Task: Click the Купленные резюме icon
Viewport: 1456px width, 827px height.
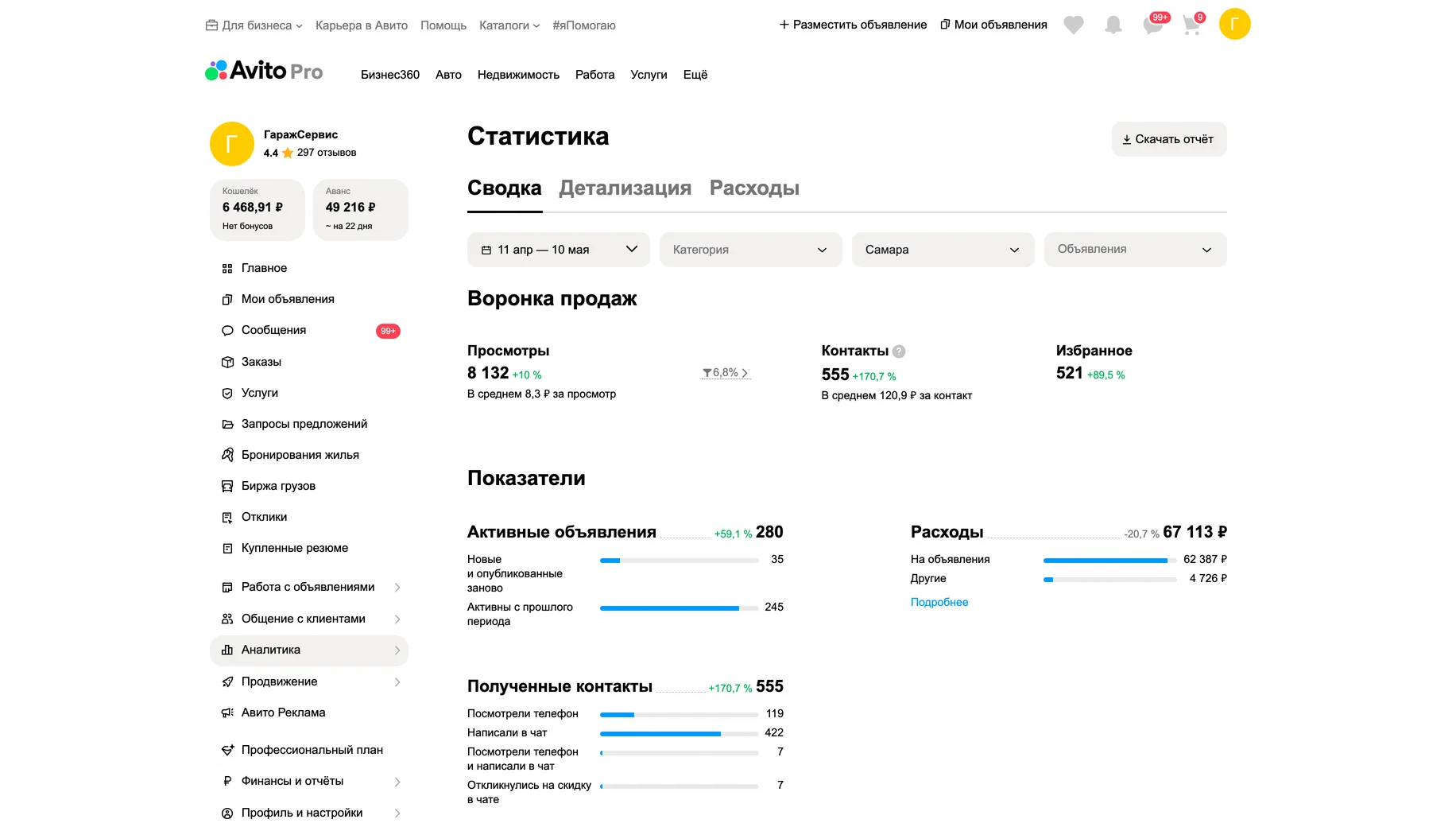Action: (x=227, y=548)
